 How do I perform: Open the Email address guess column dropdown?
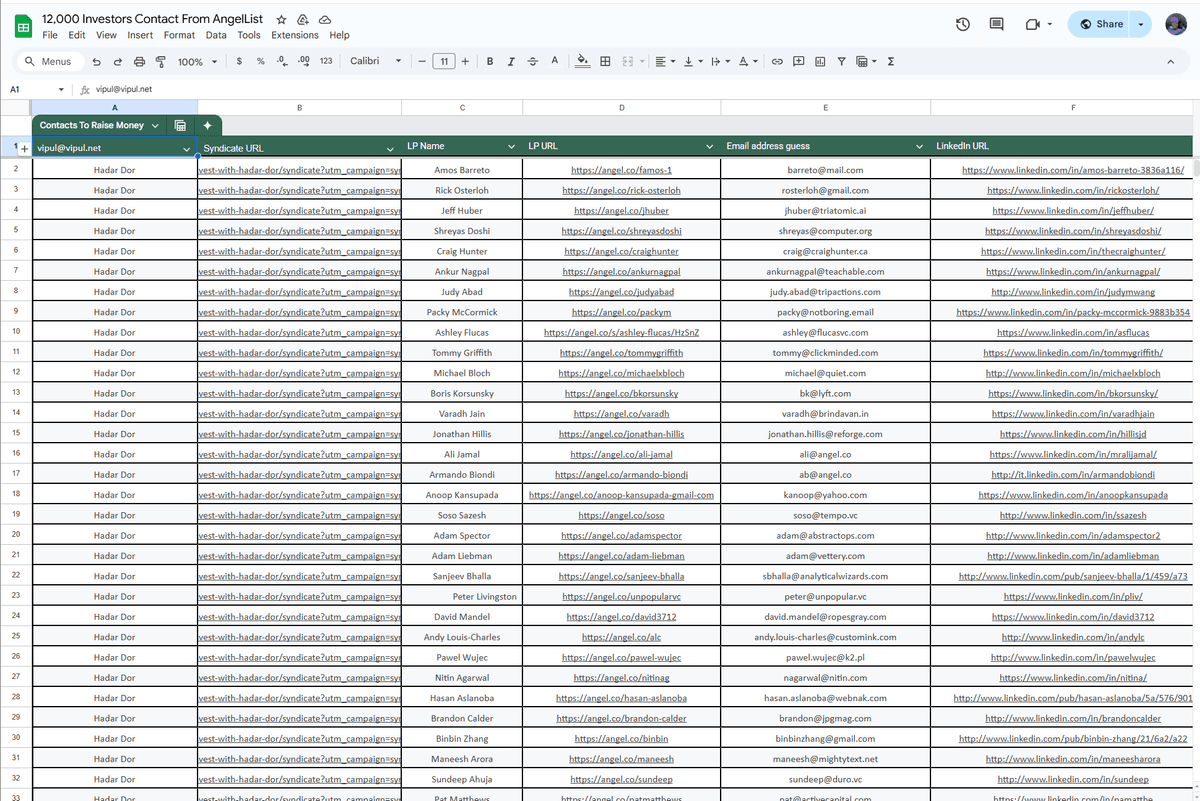coord(920,147)
